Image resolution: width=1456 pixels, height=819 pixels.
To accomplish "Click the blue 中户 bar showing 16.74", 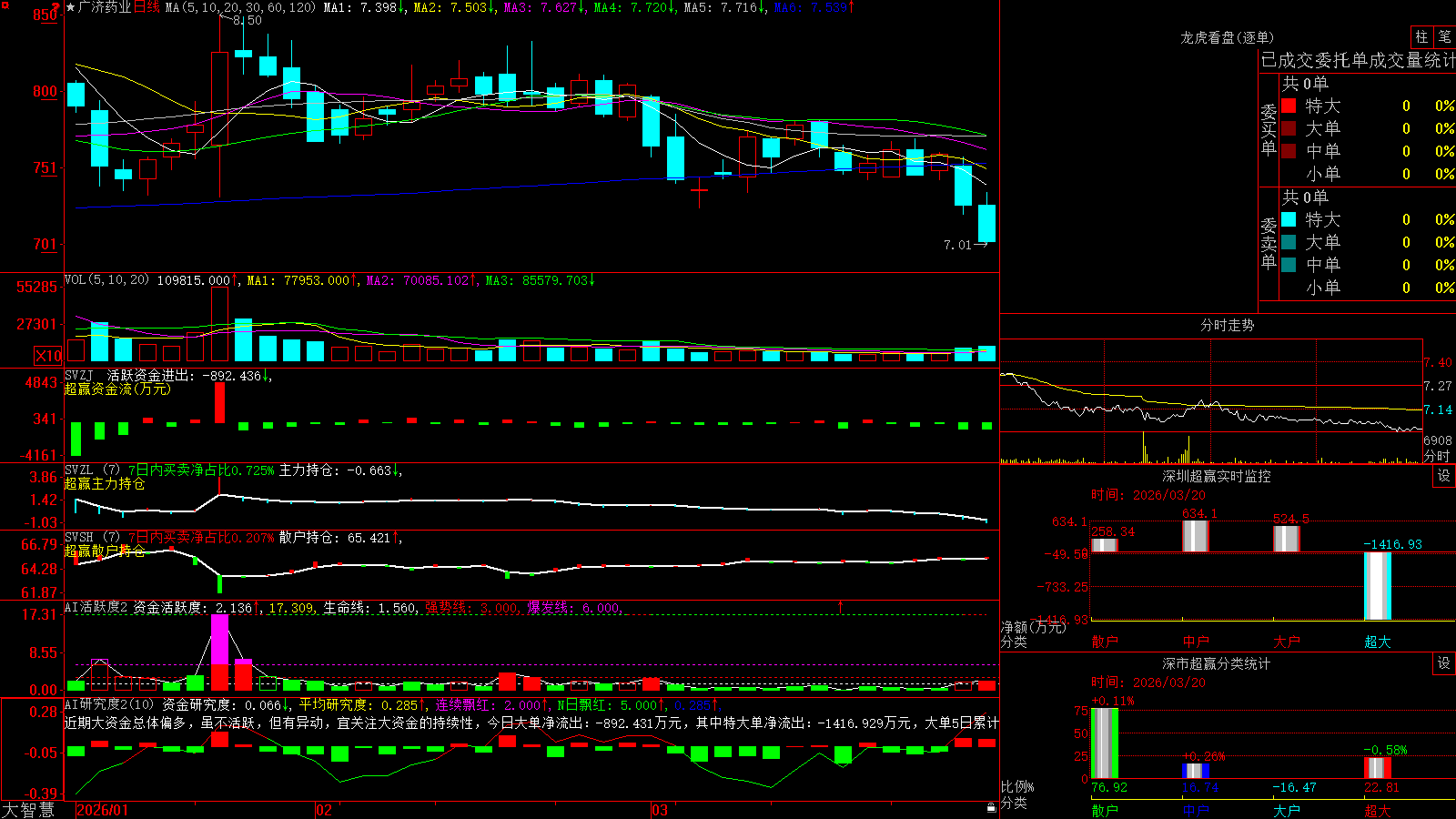I will (1195, 771).
